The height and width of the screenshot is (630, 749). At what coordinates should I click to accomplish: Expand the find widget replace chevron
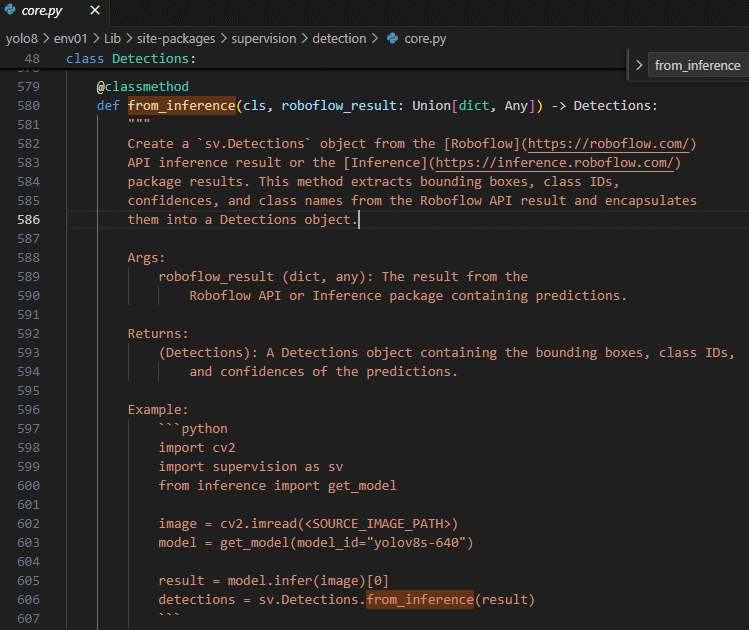(x=639, y=65)
